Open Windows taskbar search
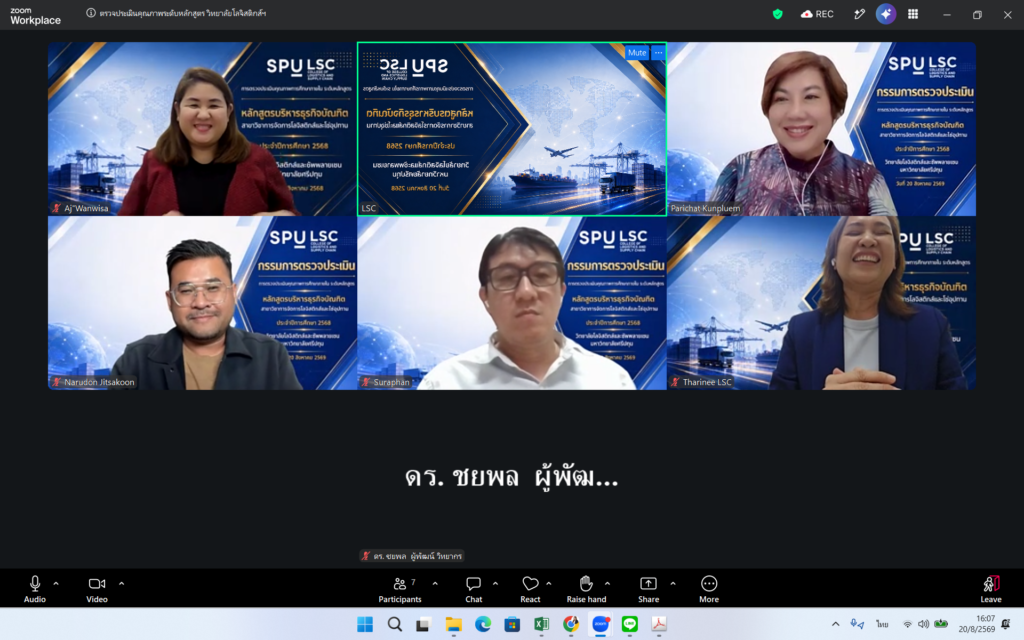Viewport: 1024px width, 640px height. (394, 624)
